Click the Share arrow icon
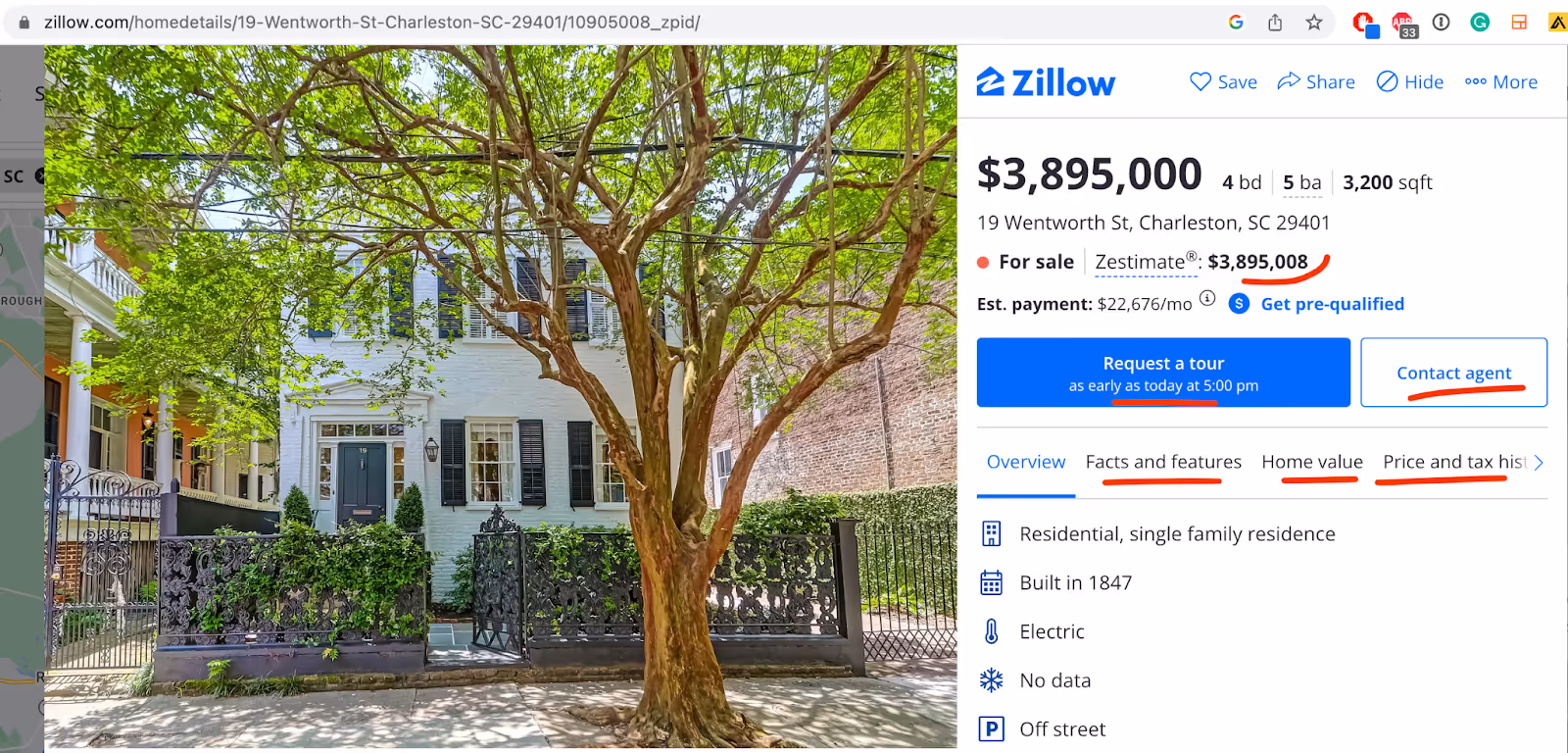This screenshot has width=1568, height=753. click(1289, 81)
